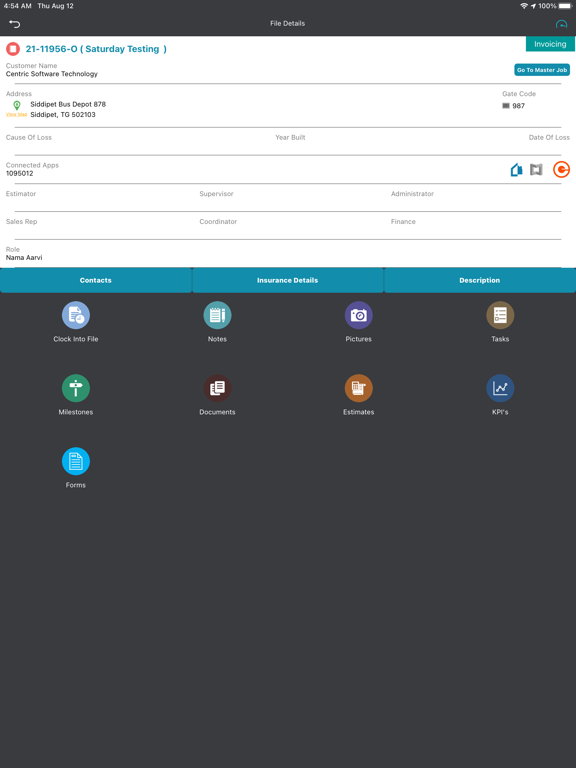Open the View Map link
This screenshot has width=576, height=768.
click(16, 114)
